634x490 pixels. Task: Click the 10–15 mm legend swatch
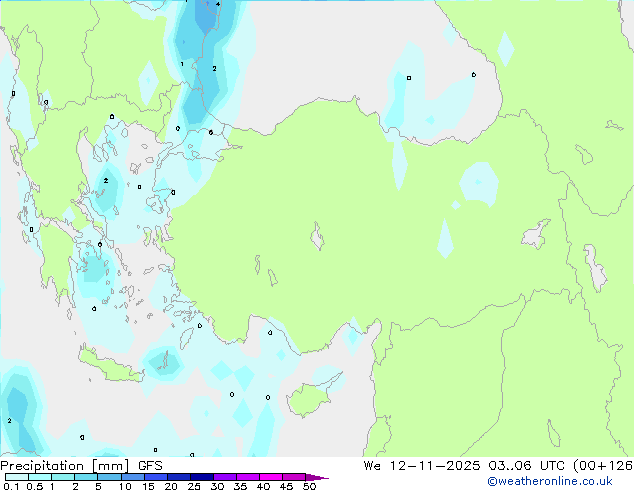[133, 477]
